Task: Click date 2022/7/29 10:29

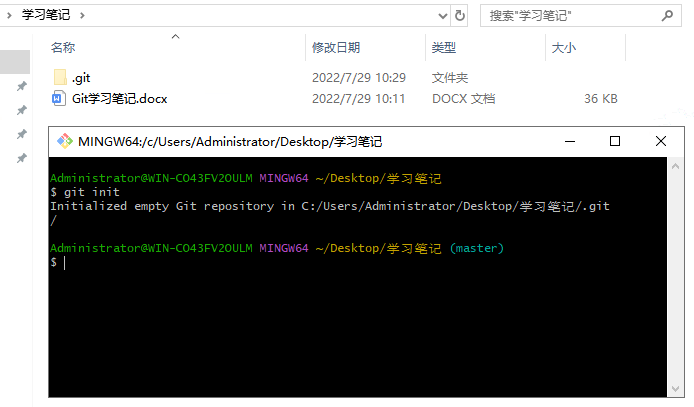Action: tap(359, 78)
